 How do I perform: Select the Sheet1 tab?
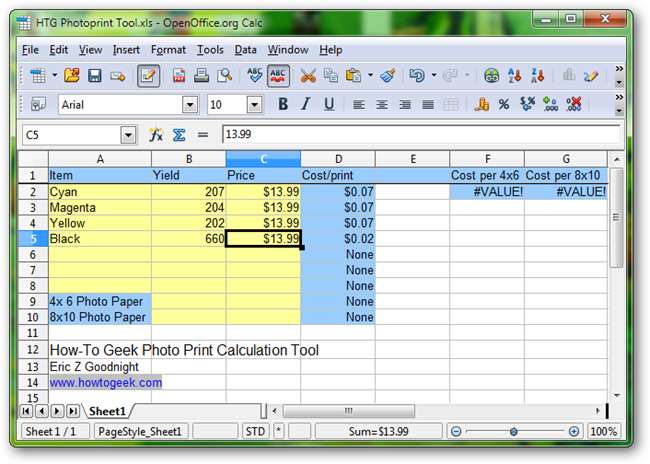(x=105, y=411)
